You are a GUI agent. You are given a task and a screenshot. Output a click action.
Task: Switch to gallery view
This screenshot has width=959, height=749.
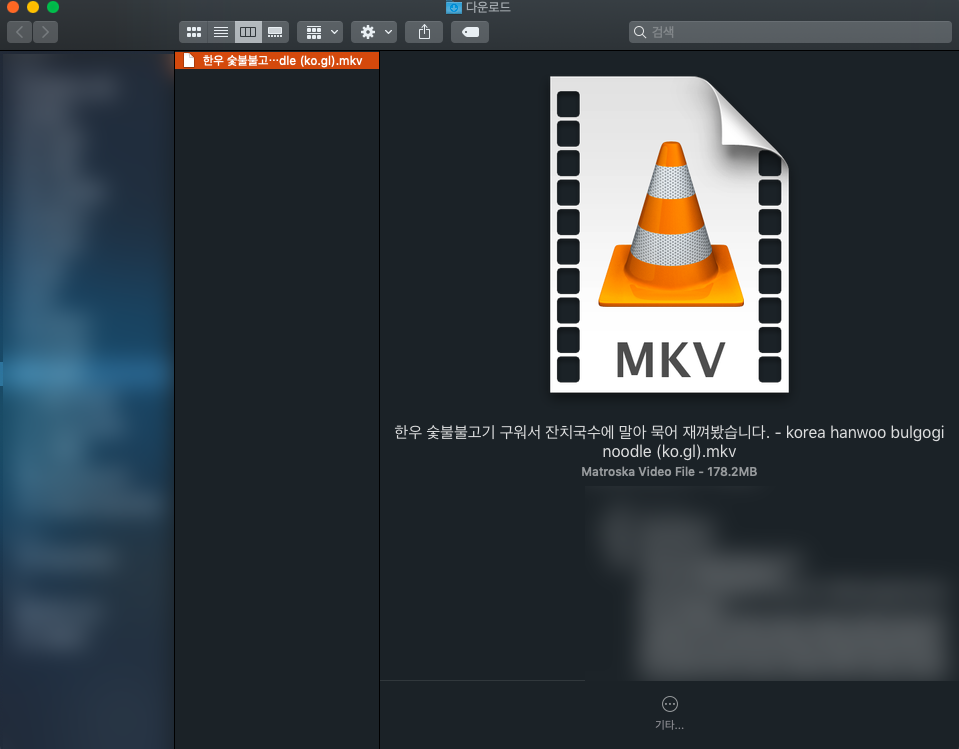click(x=275, y=32)
